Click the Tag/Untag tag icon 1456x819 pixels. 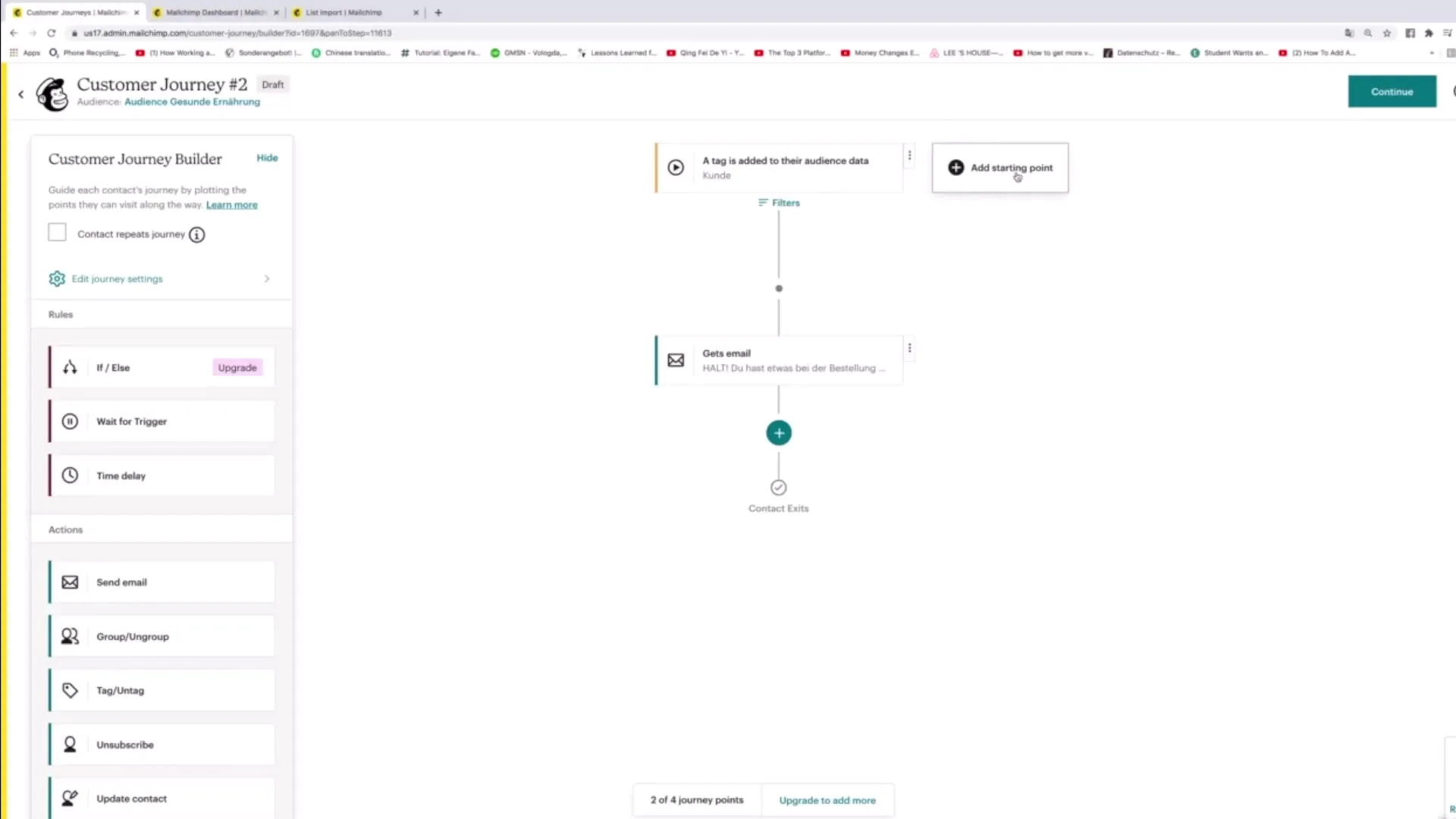(70, 691)
